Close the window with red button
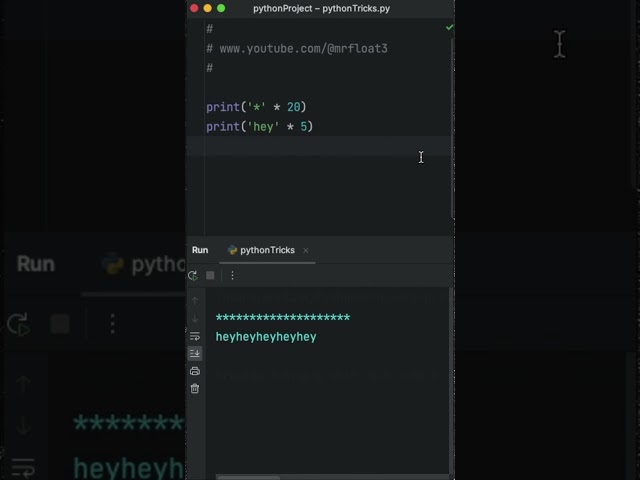The width and height of the screenshot is (640, 480). [x=194, y=8]
